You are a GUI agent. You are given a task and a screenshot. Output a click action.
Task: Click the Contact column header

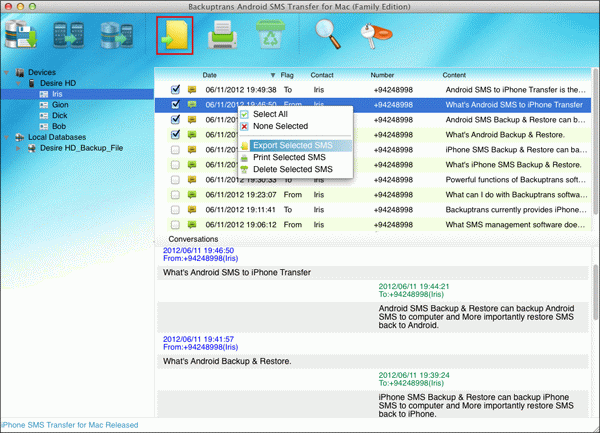point(322,75)
